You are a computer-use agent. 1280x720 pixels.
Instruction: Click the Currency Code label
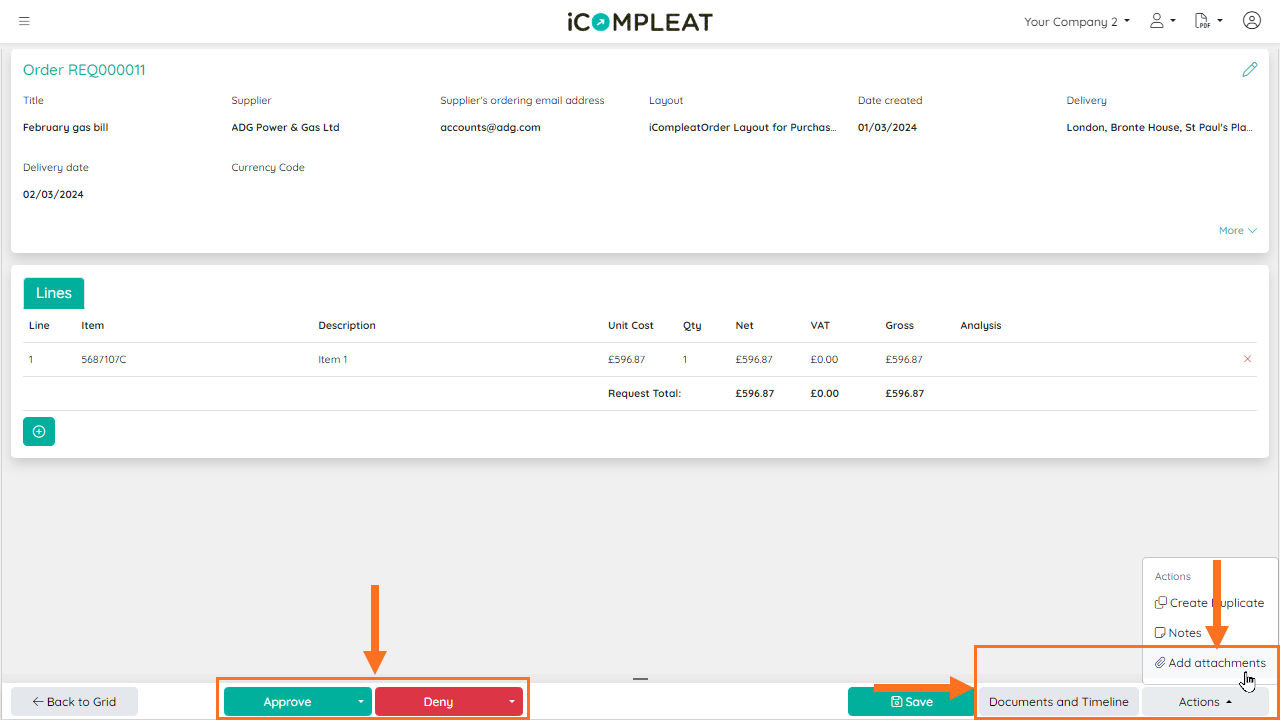pyautogui.click(x=268, y=168)
